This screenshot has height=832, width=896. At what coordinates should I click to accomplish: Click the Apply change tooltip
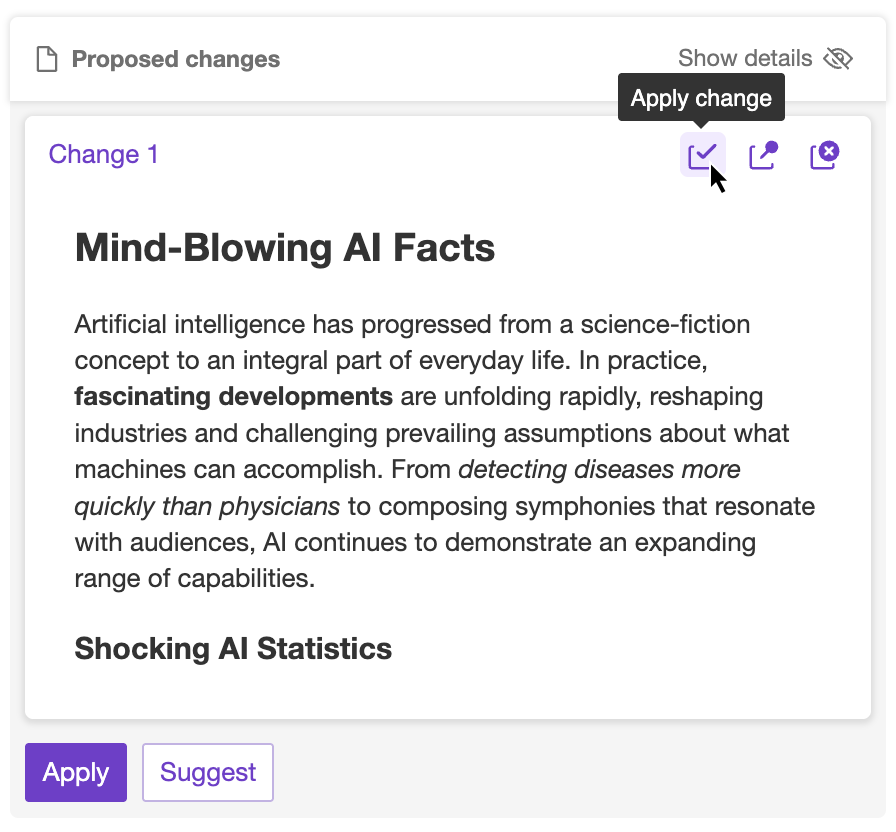pyautogui.click(x=701, y=97)
